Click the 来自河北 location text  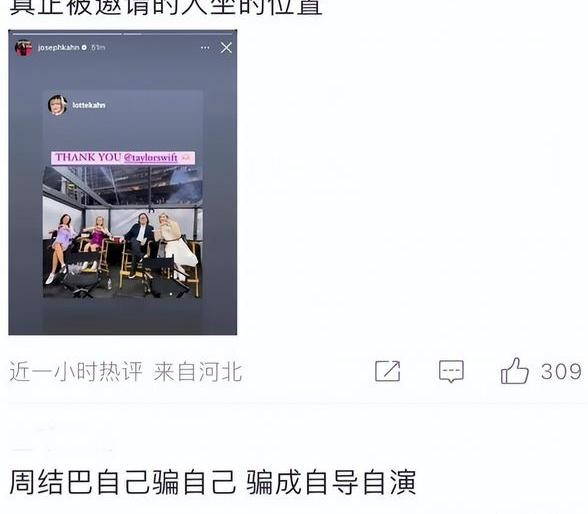pos(198,372)
